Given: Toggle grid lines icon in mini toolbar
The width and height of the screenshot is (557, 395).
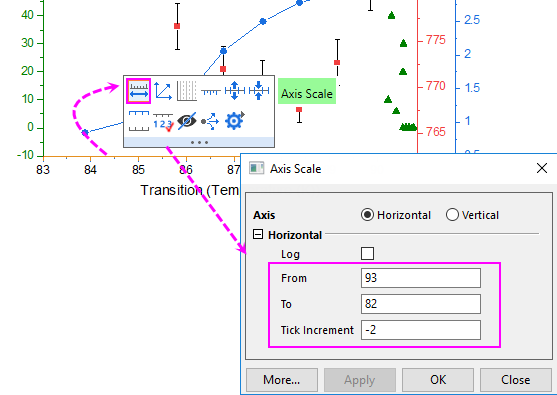Looking at the screenshot, I should (x=187, y=91).
